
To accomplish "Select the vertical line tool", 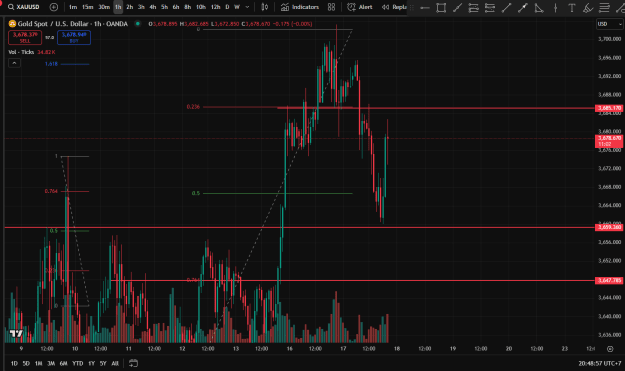I will tap(555, 7).
